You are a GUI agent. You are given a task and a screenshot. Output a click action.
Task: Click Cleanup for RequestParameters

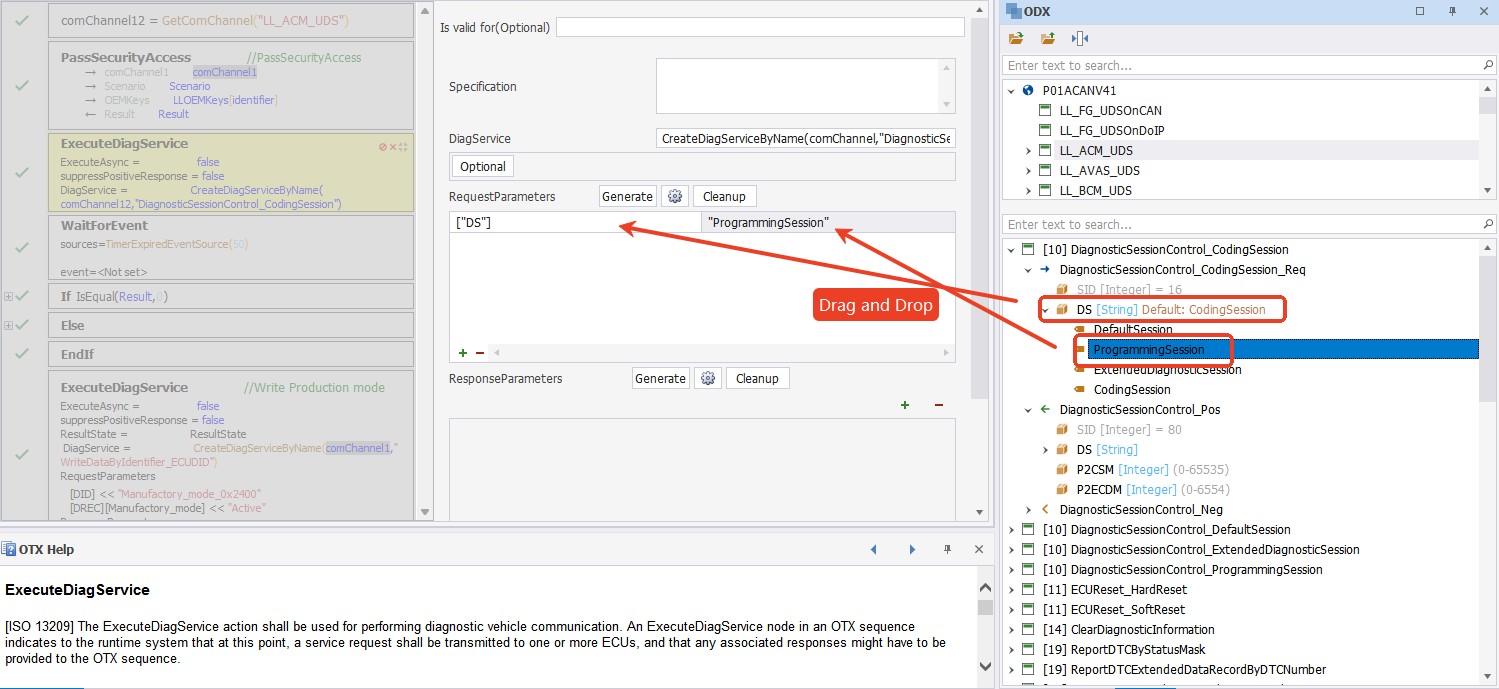724,196
